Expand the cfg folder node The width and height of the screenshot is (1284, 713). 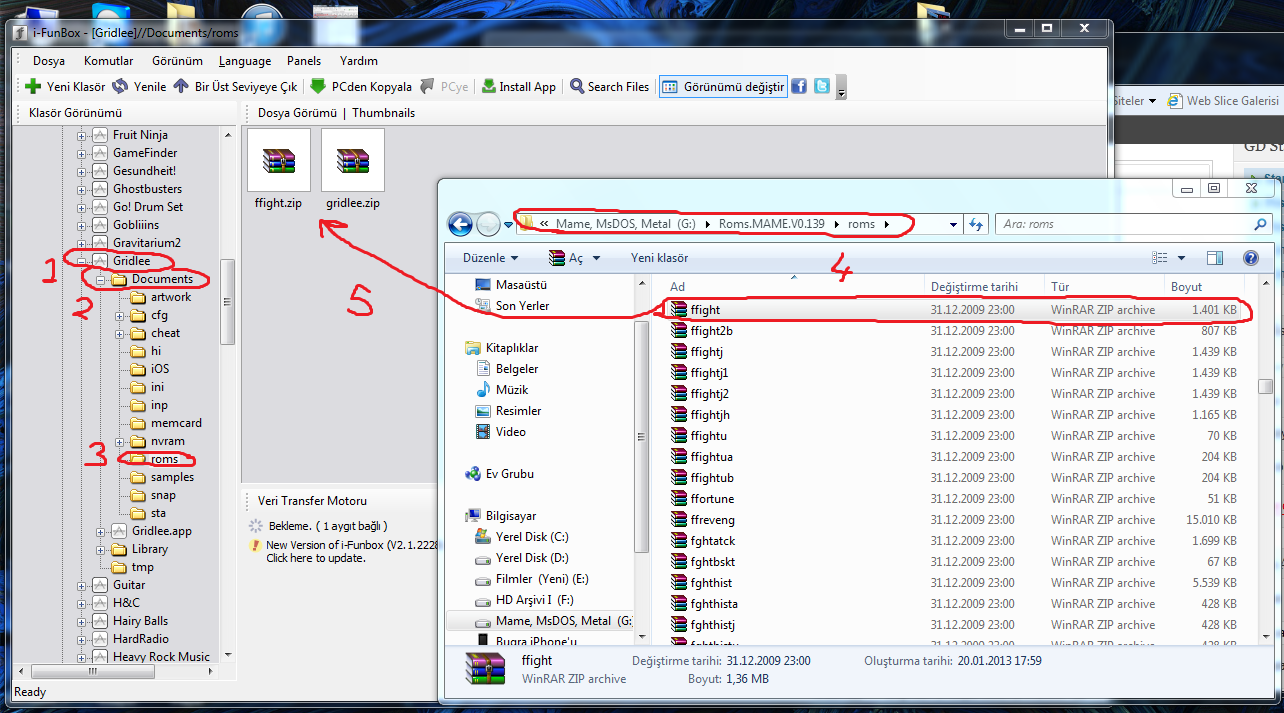[120, 315]
